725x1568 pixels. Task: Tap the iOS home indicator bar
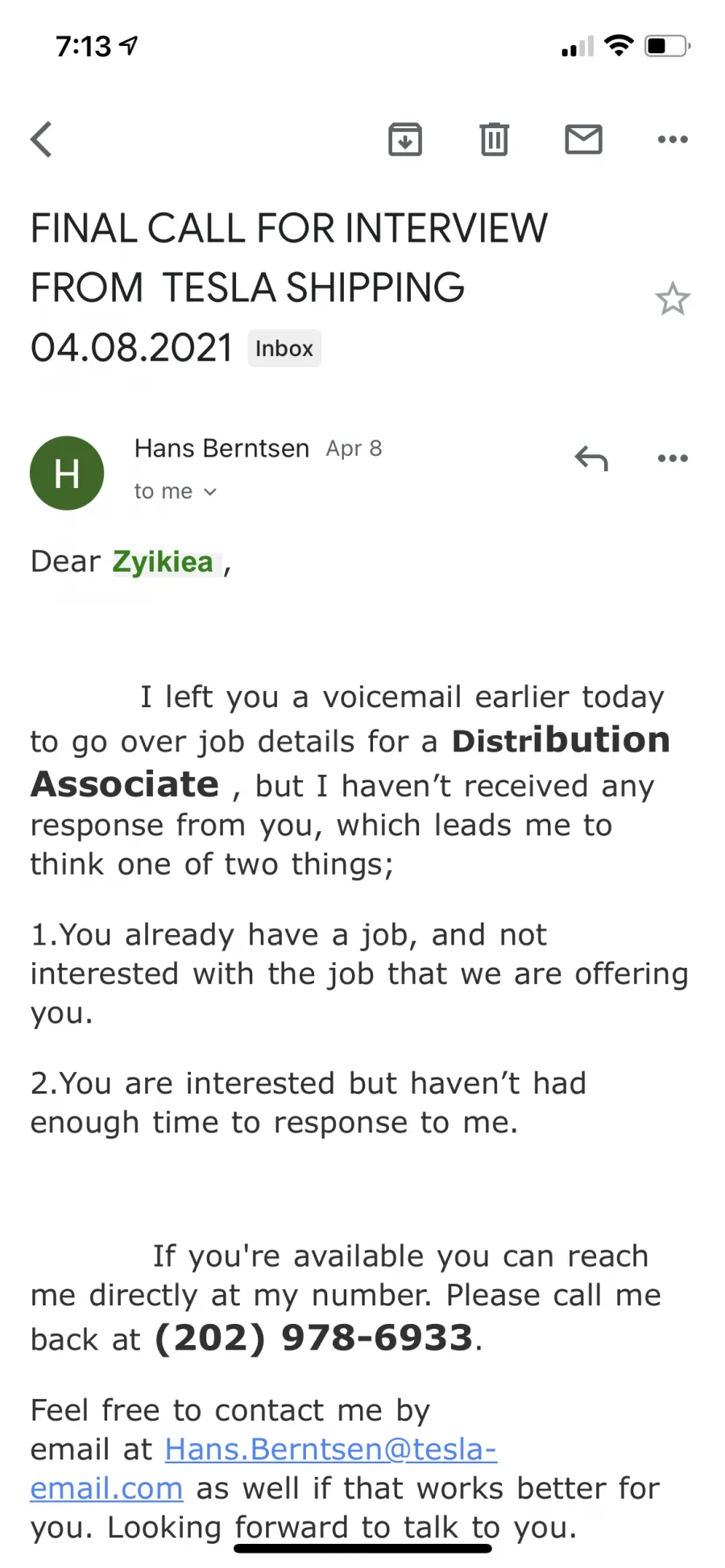(x=362, y=1548)
